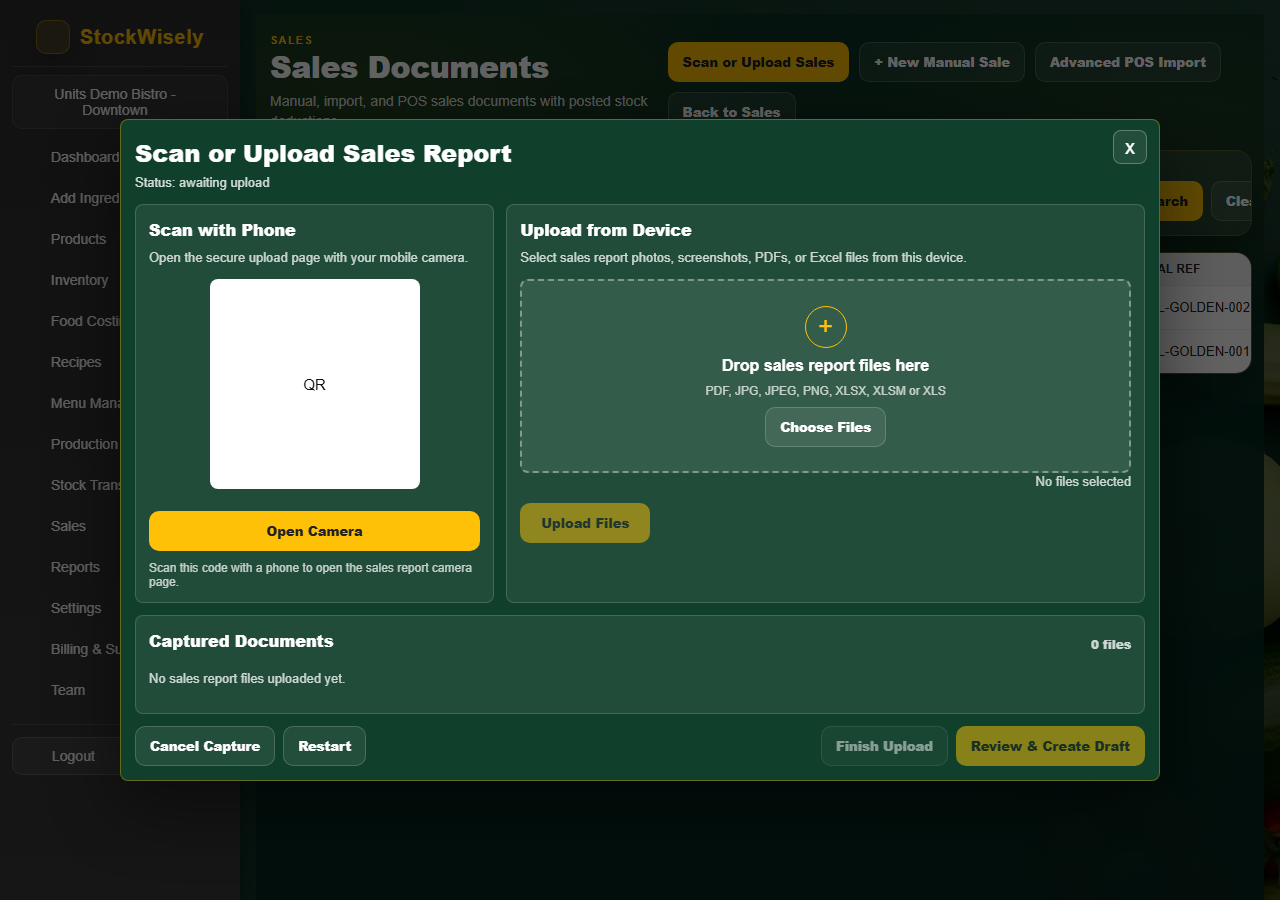Click 'No files selected' text
The width and height of the screenshot is (1280, 900).
1083,482
